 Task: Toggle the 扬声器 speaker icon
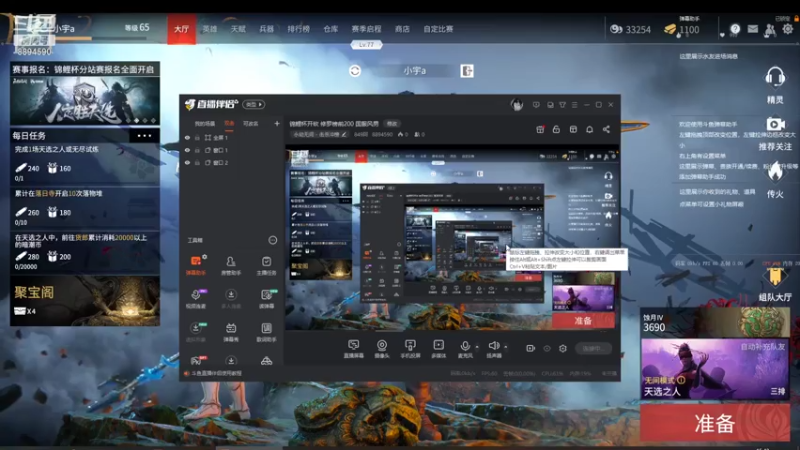pos(493,347)
